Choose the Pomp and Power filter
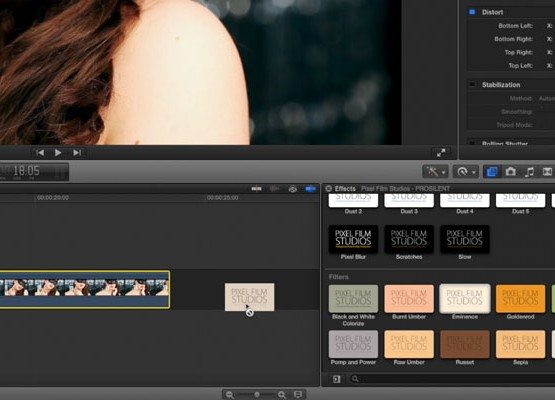 [x=353, y=344]
